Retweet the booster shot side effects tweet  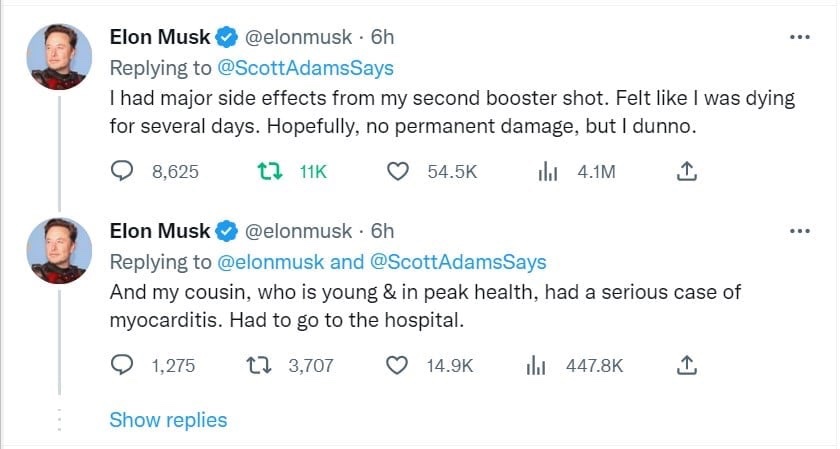point(268,172)
